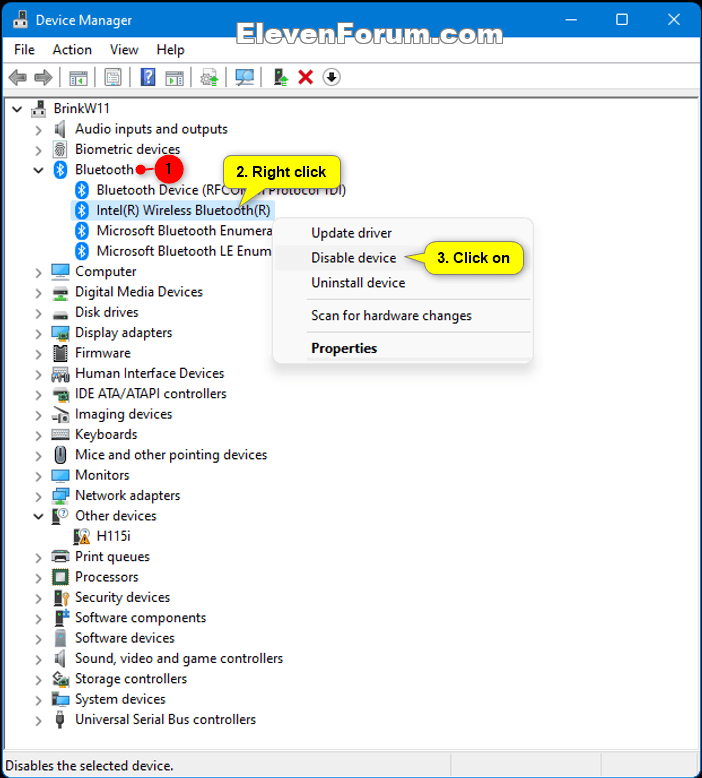
Task: Click the Firmware chip icon
Action: click(x=60, y=353)
